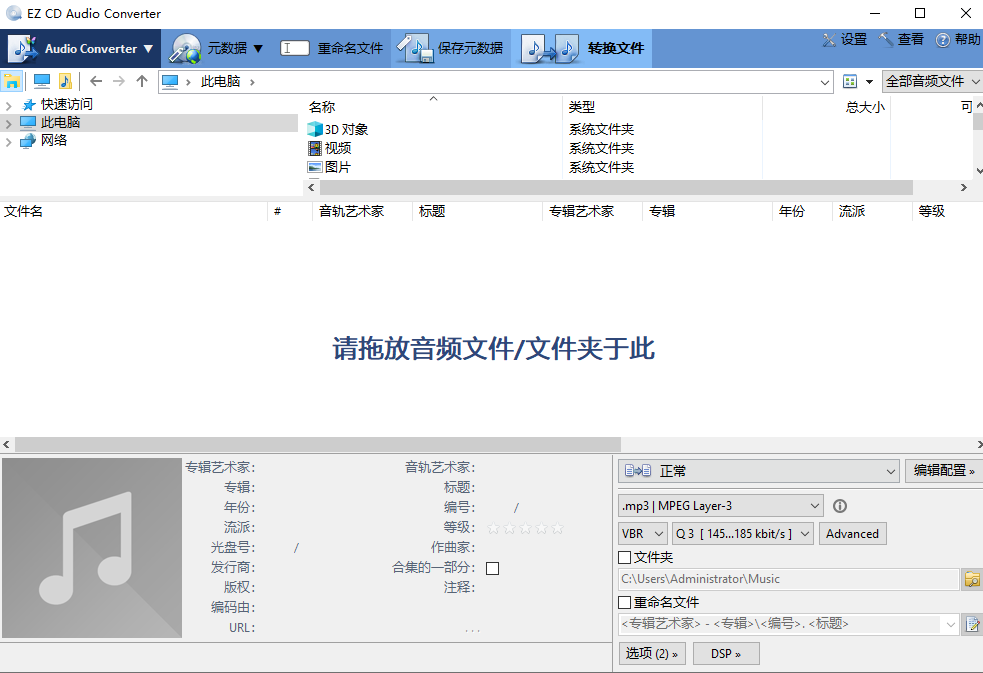Open the VBR mode dropdown

tap(642, 534)
